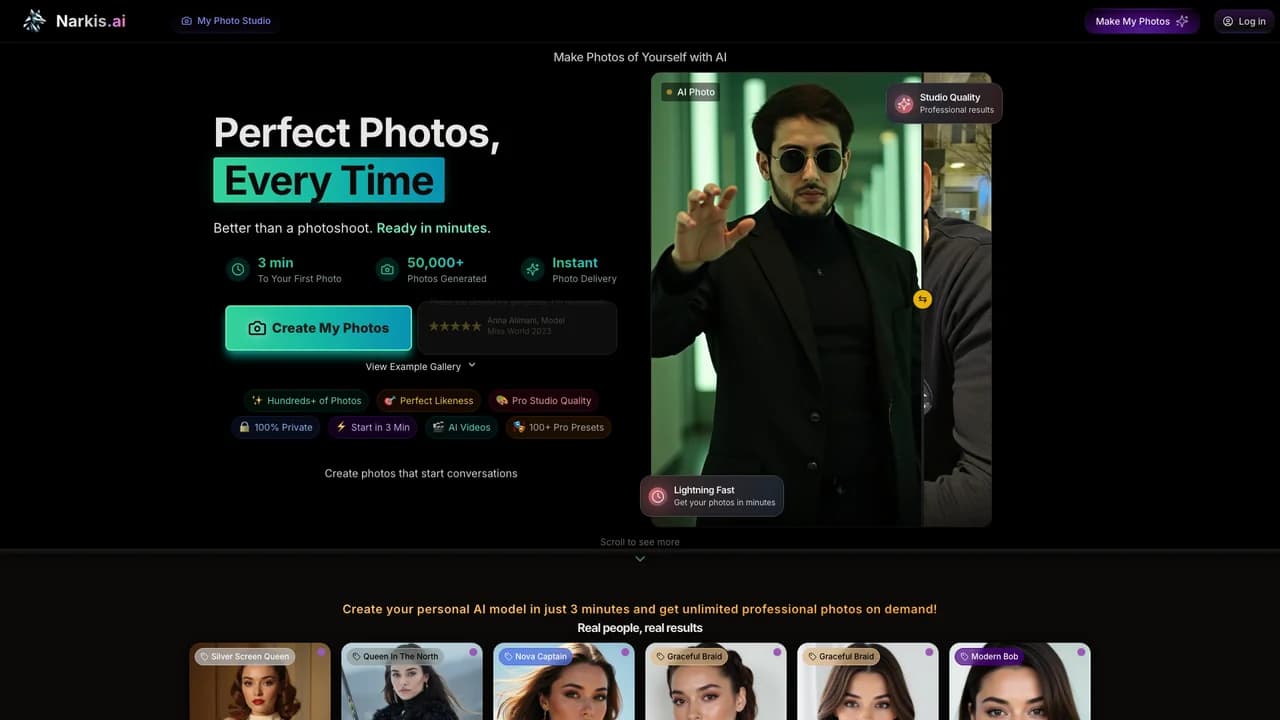Click the AI photo of the man in sunglasses

click(786, 299)
